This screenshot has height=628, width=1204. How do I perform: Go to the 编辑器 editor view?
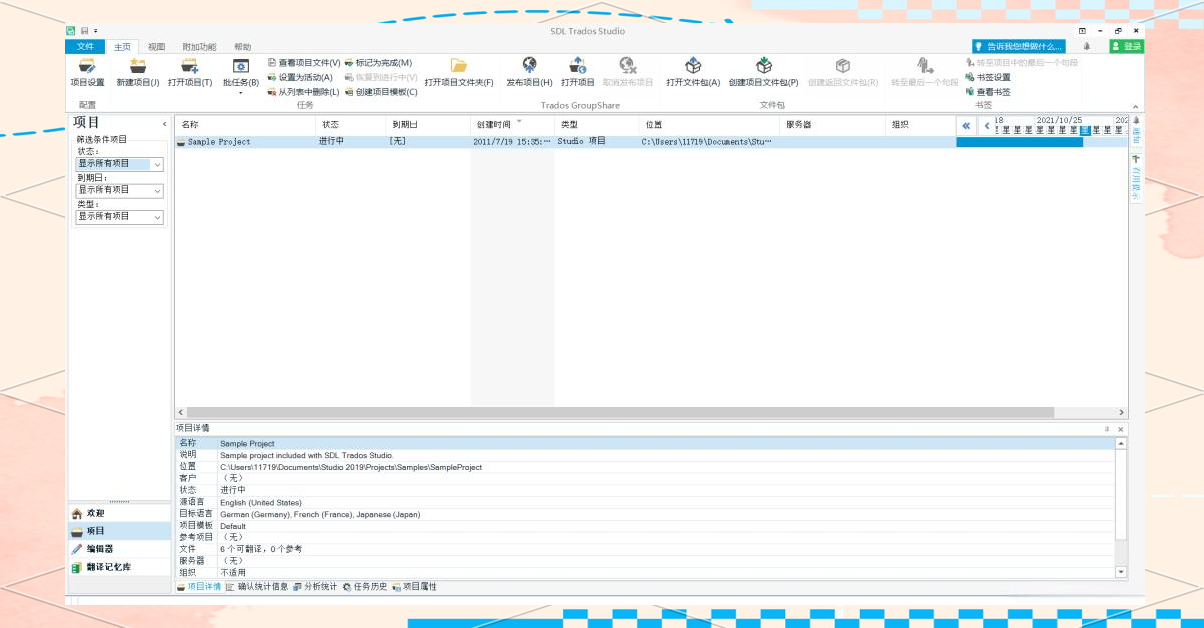(119, 549)
